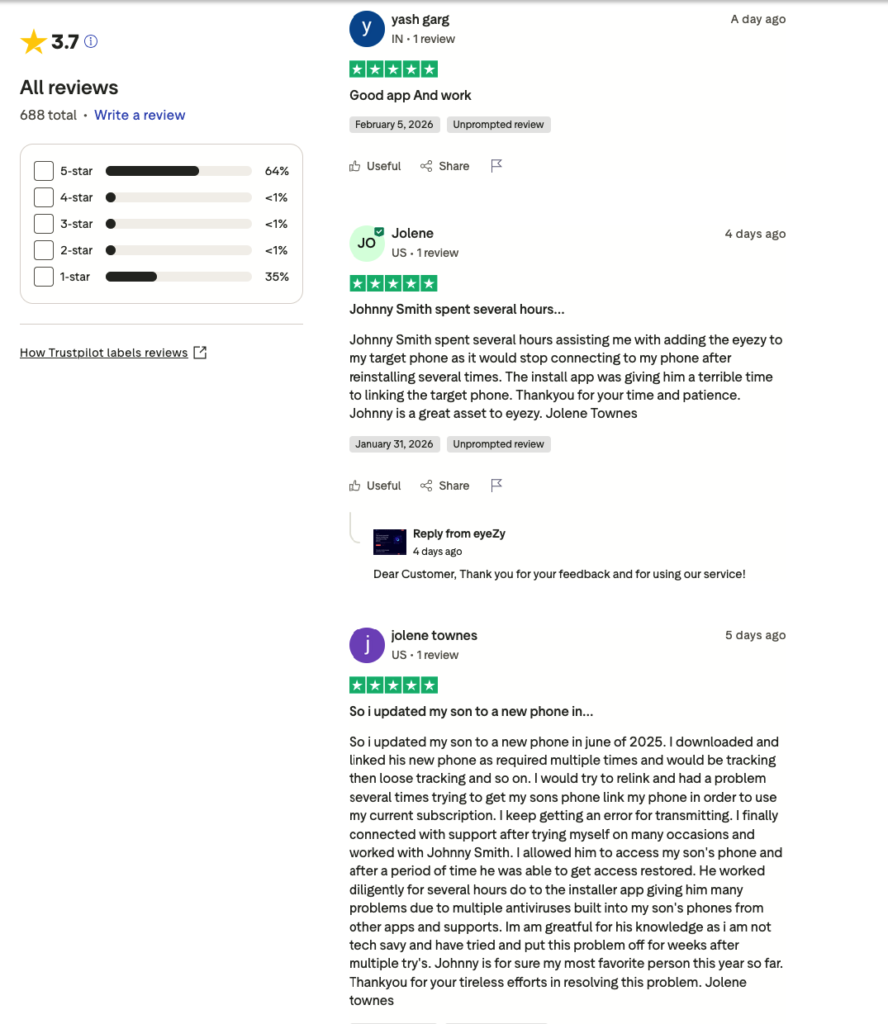
Task: Click the eyeZy reply logo thumbnail
Action: (x=390, y=542)
